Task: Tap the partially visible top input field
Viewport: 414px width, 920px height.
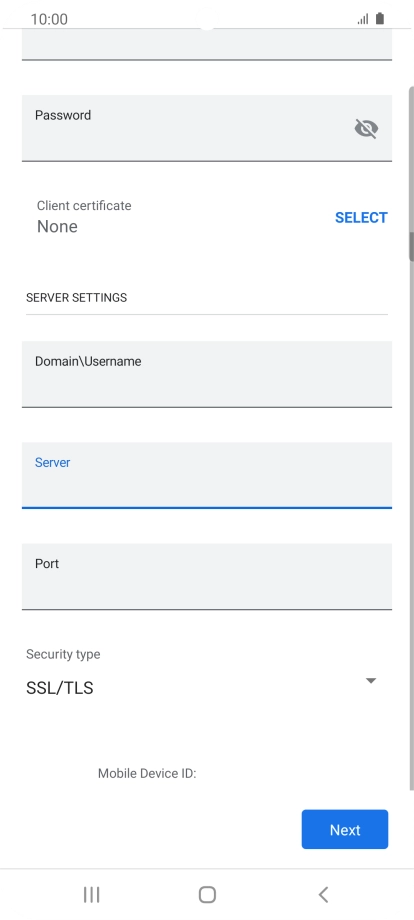Action: 206,44
